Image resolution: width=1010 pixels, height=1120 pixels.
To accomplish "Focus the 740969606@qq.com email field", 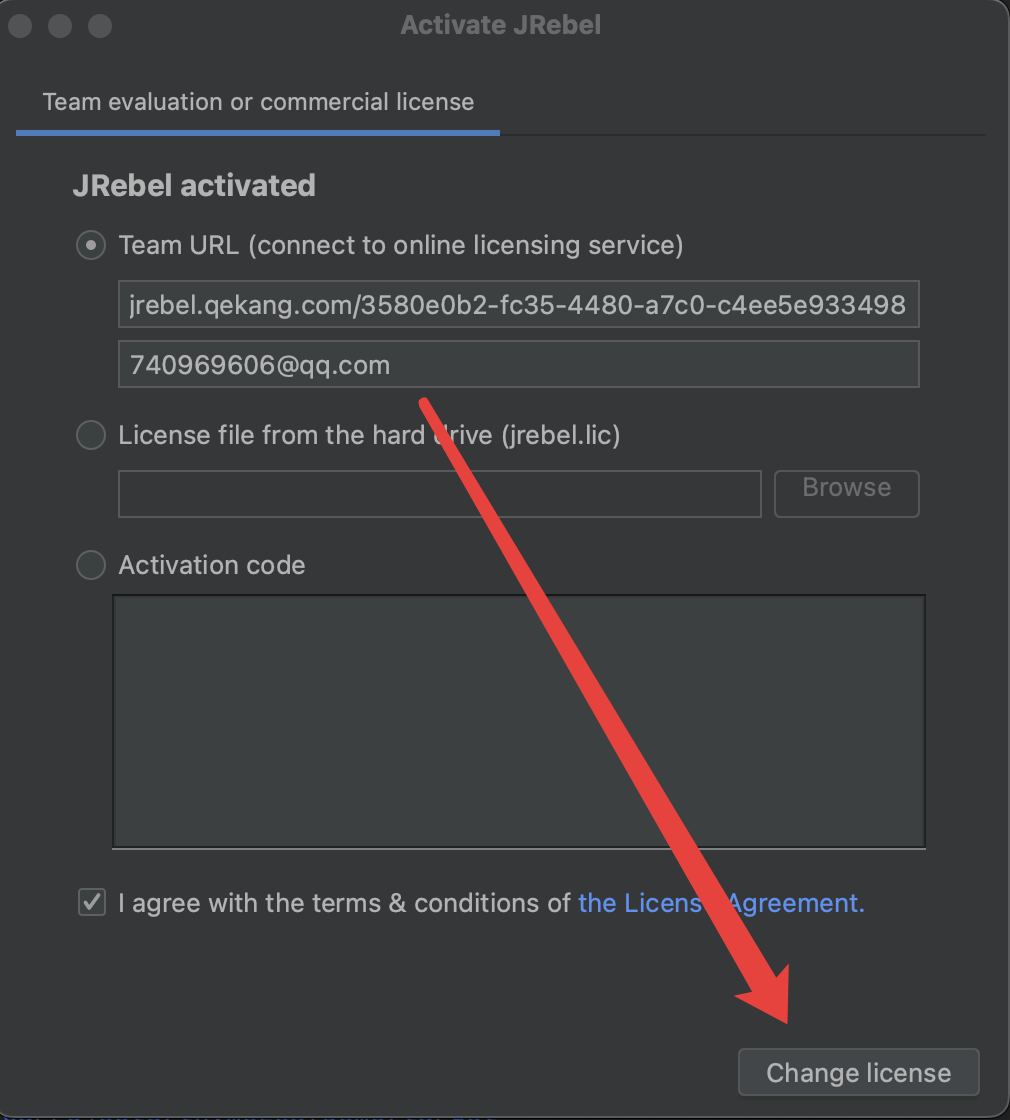I will point(518,365).
